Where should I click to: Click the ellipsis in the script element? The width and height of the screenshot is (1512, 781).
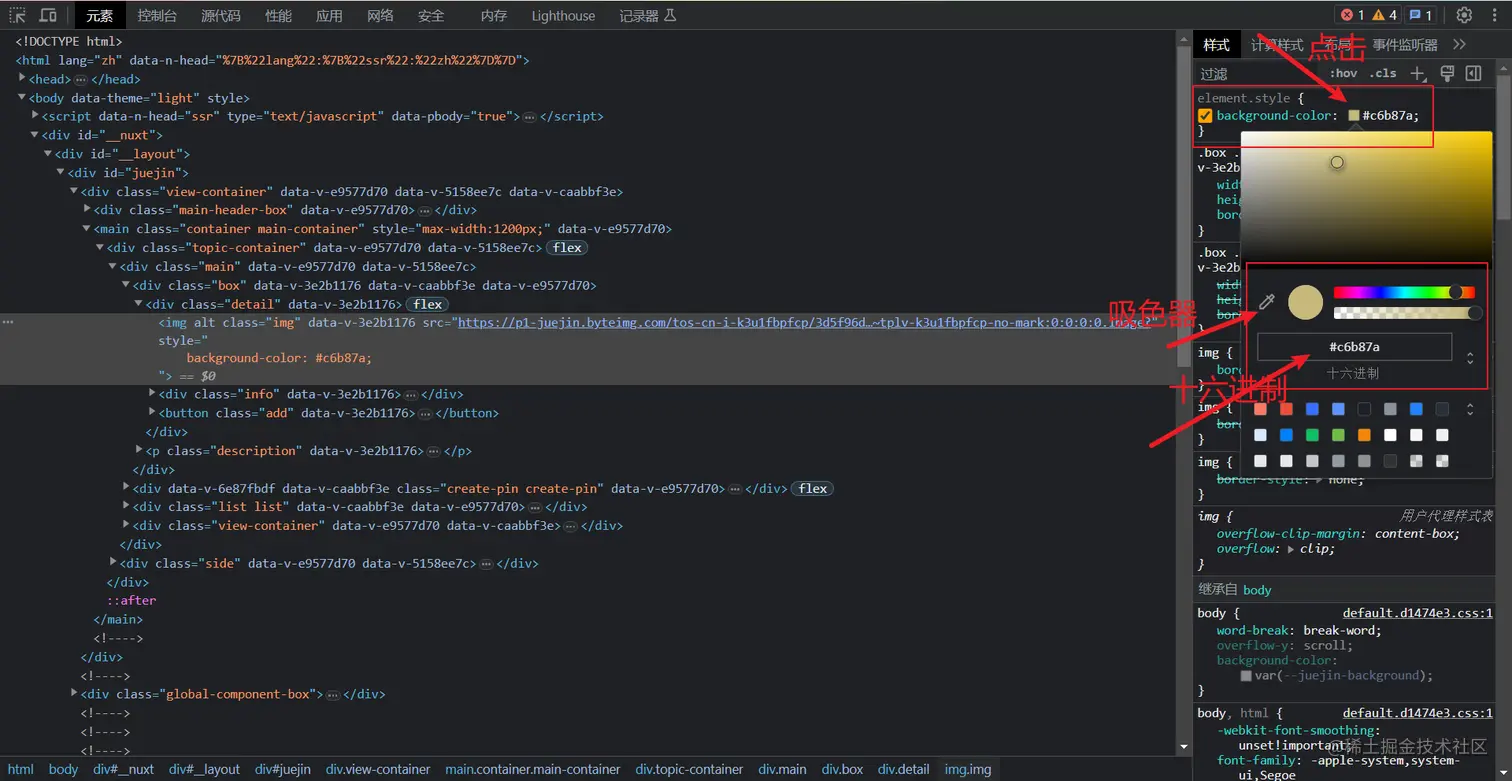click(x=529, y=117)
